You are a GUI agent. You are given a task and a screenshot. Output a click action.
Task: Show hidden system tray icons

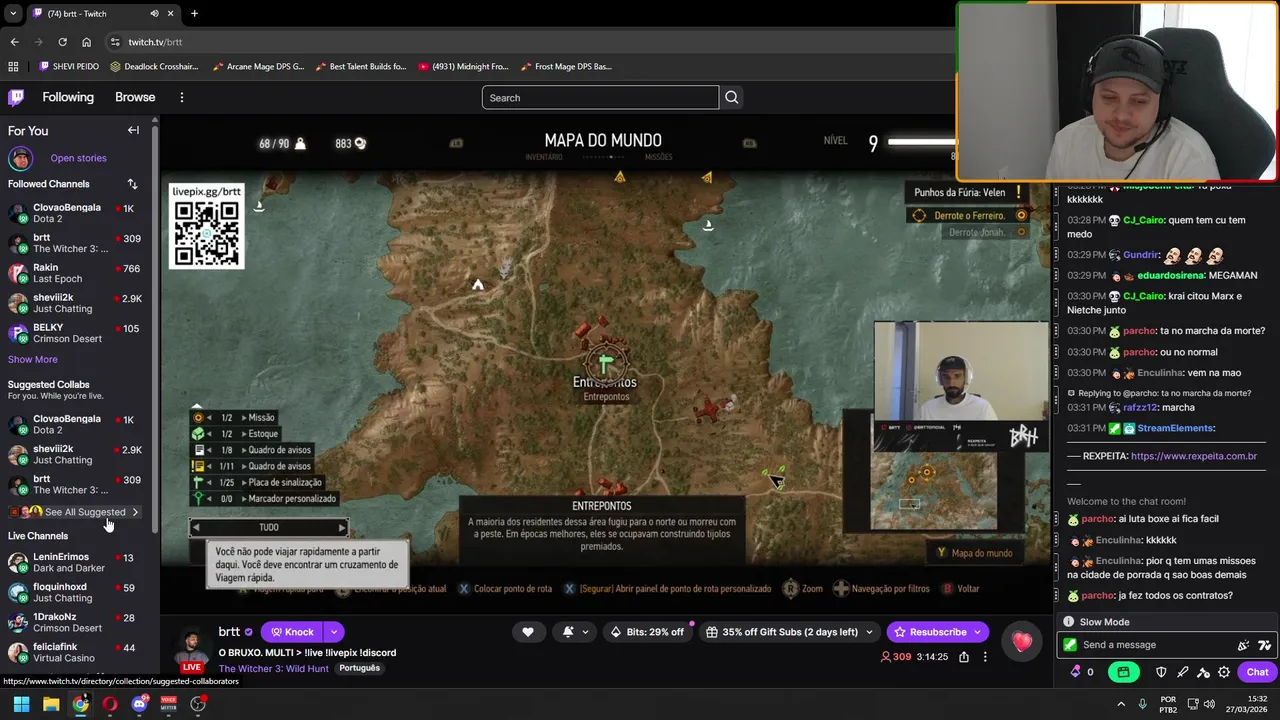[x=1120, y=704]
